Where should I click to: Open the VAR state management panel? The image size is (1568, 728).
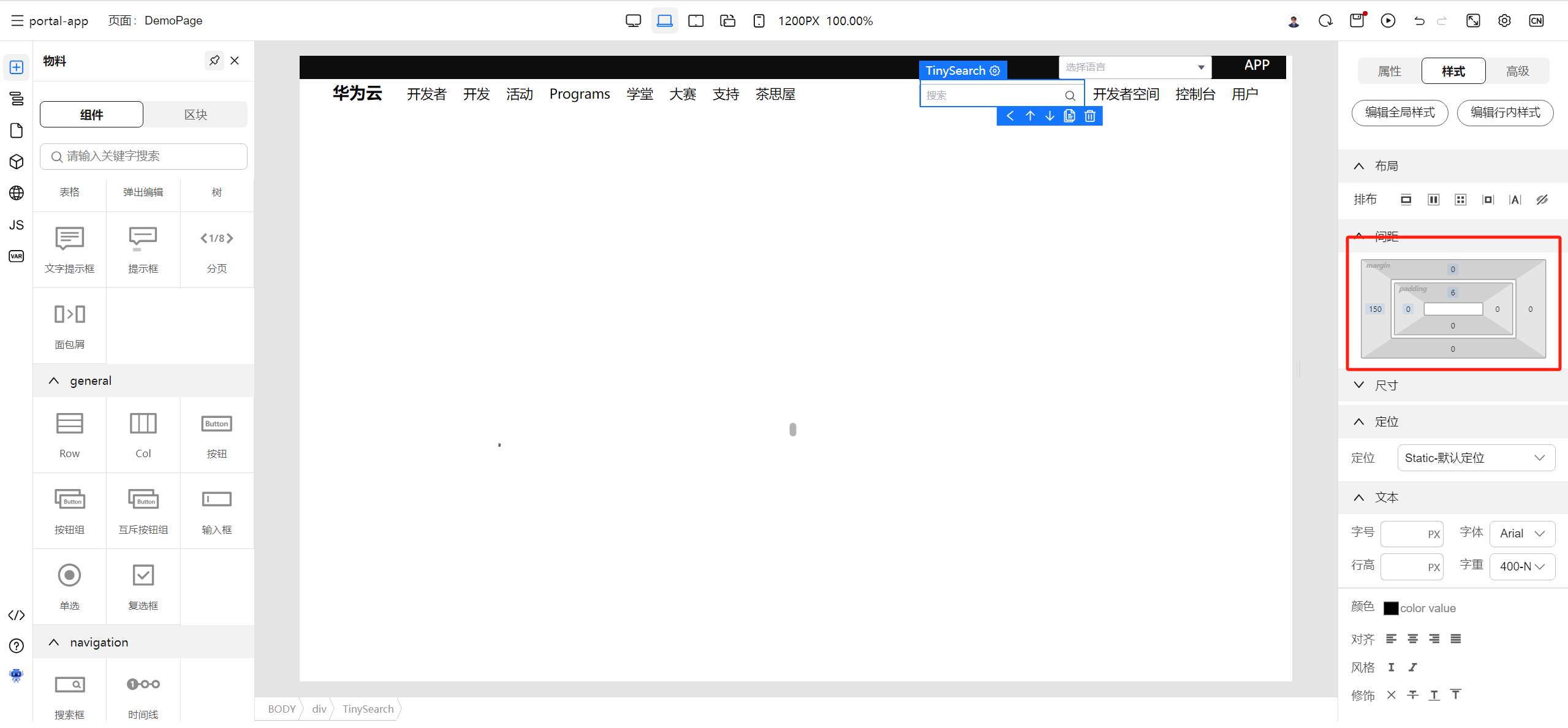pyautogui.click(x=17, y=256)
